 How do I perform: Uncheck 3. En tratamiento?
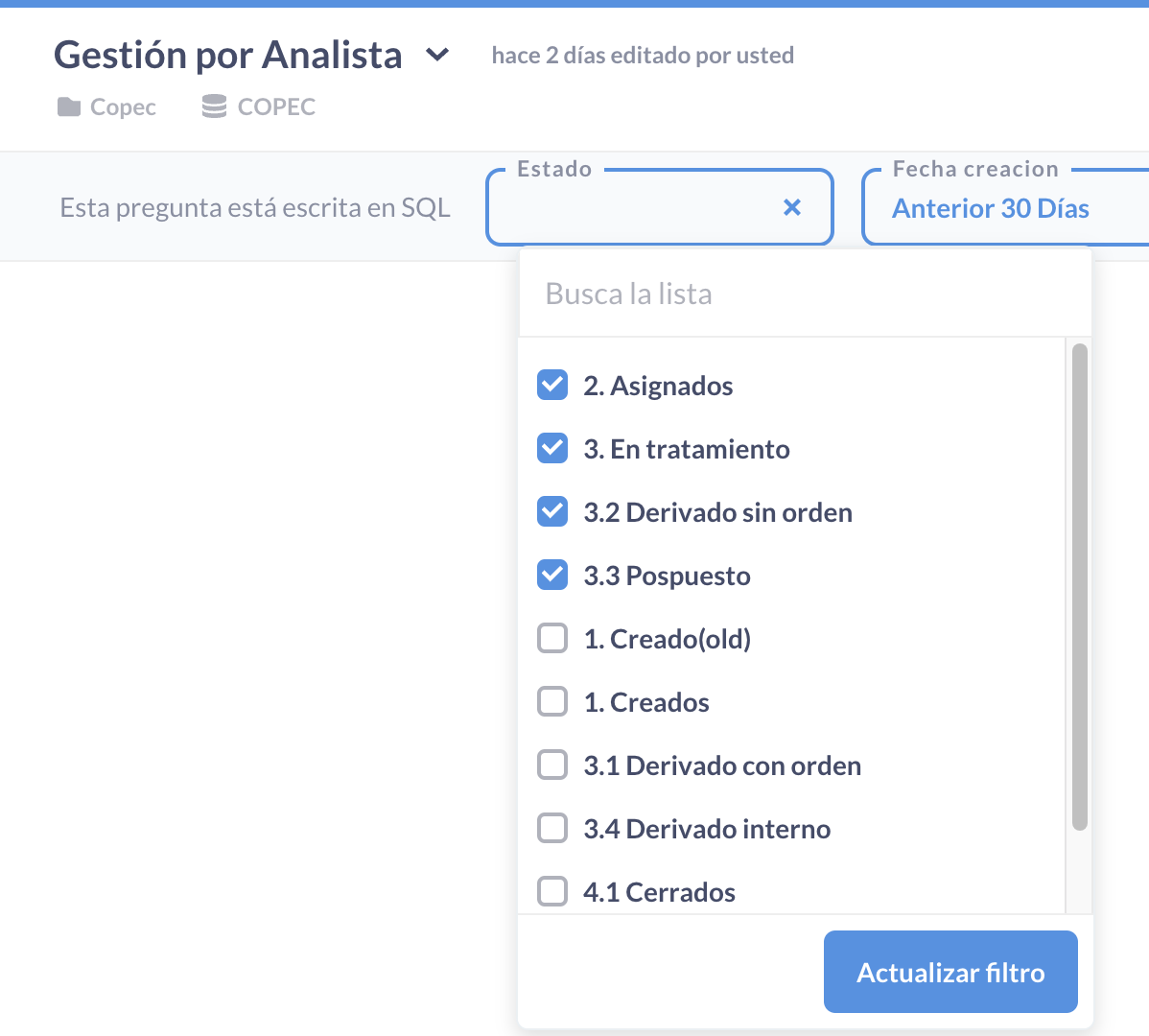pyautogui.click(x=552, y=448)
